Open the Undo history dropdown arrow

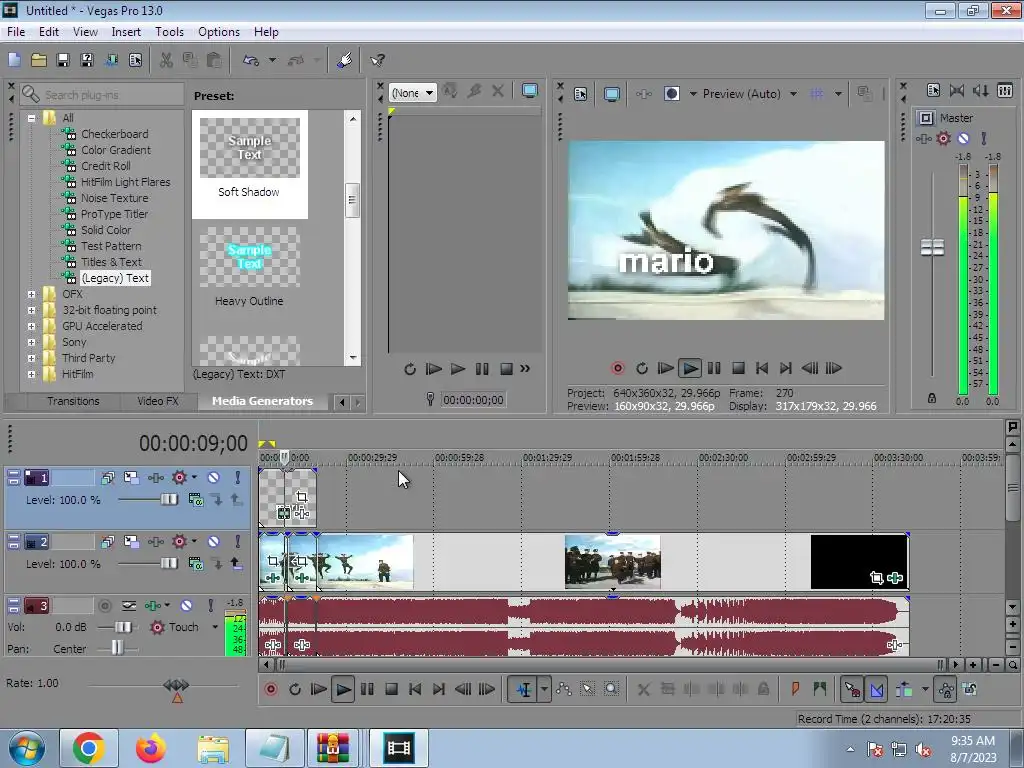pos(272,60)
